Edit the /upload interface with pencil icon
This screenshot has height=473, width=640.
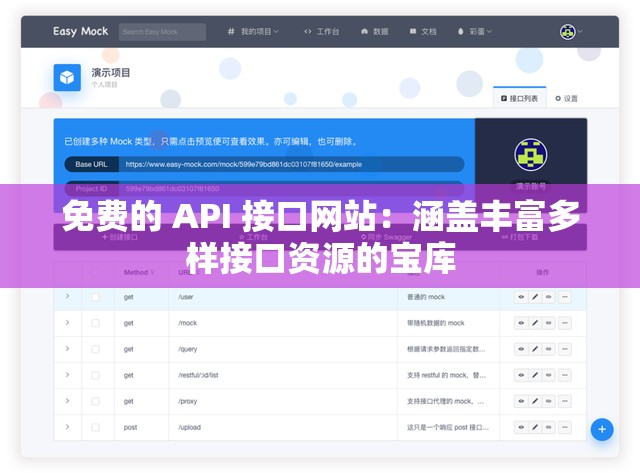535,428
